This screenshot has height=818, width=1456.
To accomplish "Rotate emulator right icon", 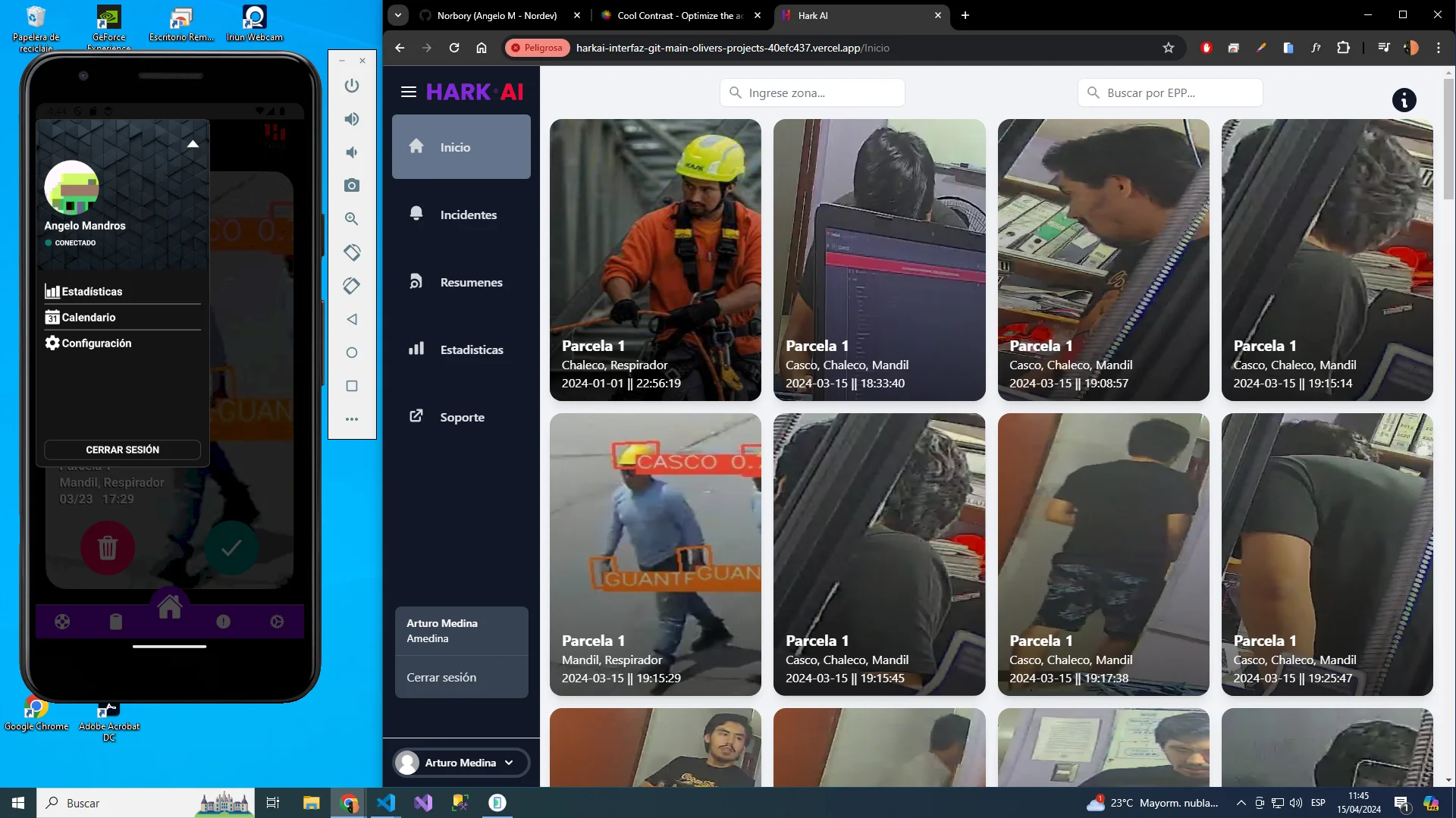I will 352,286.
